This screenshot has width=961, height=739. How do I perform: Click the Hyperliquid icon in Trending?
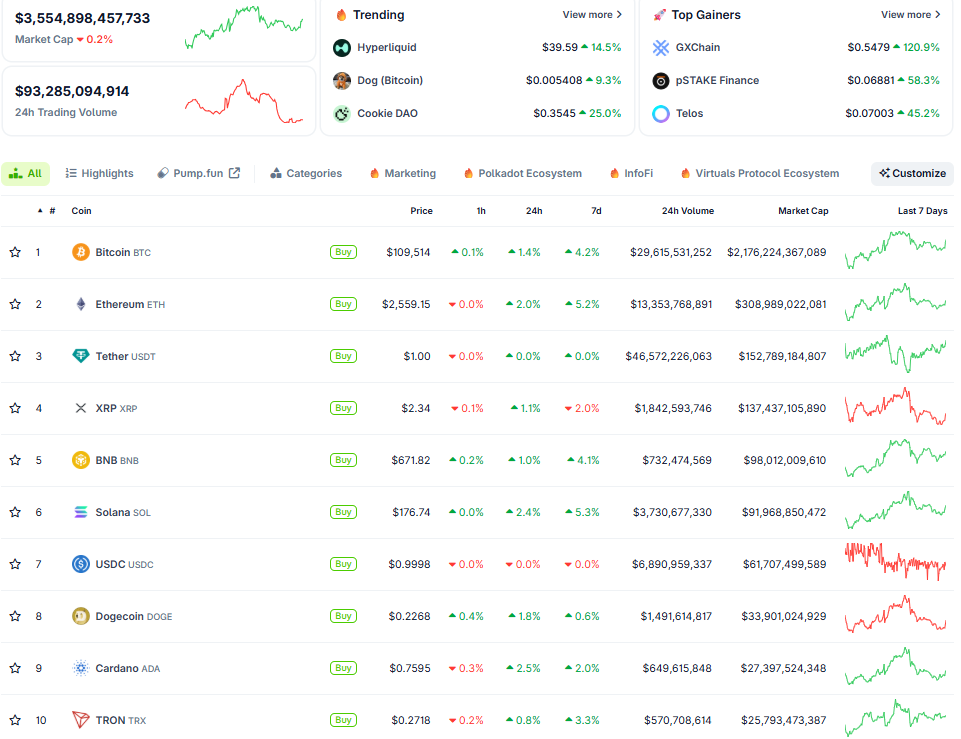tap(342, 47)
